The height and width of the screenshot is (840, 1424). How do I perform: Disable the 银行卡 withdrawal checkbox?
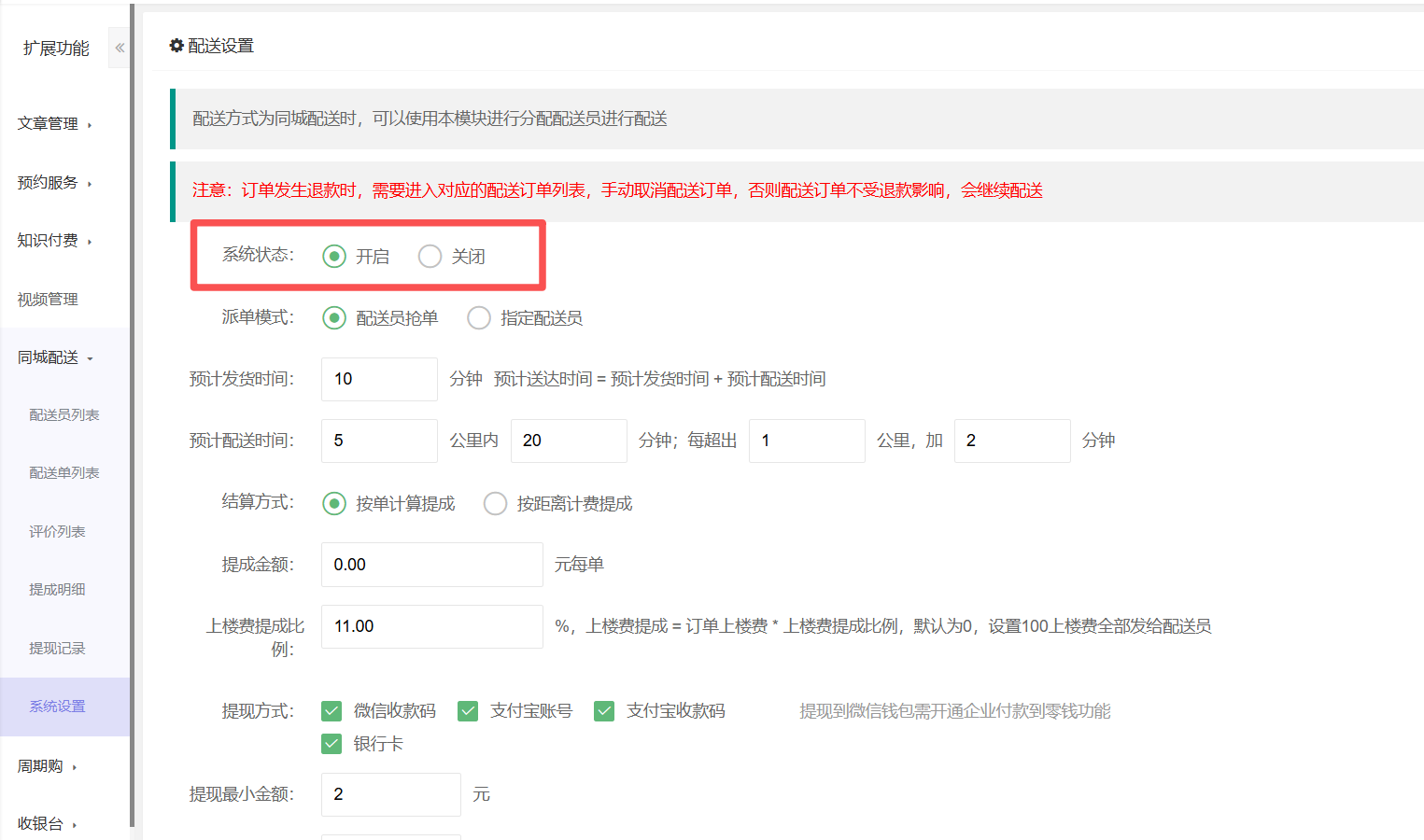331,744
